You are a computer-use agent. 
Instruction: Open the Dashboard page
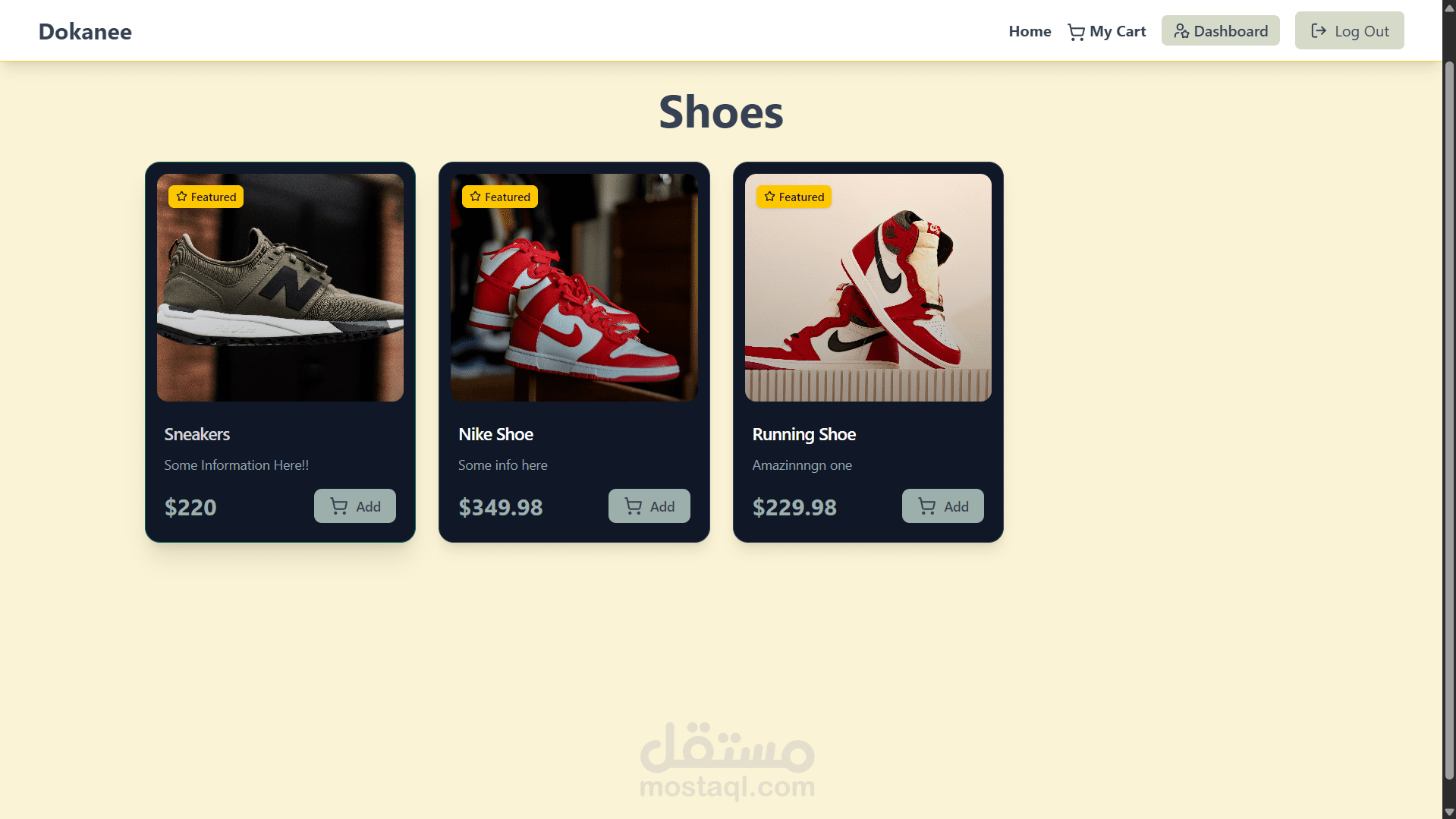(x=1220, y=31)
